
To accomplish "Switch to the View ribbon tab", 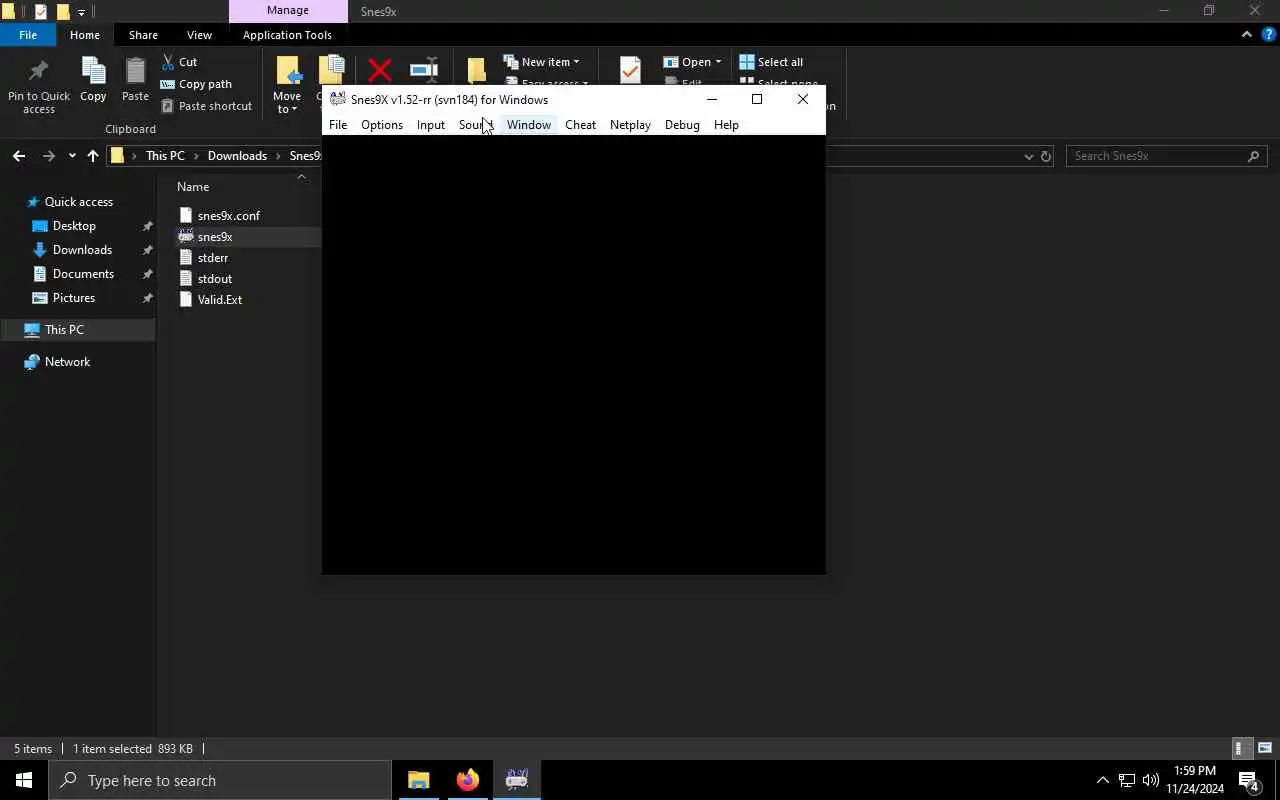I will pos(199,35).
